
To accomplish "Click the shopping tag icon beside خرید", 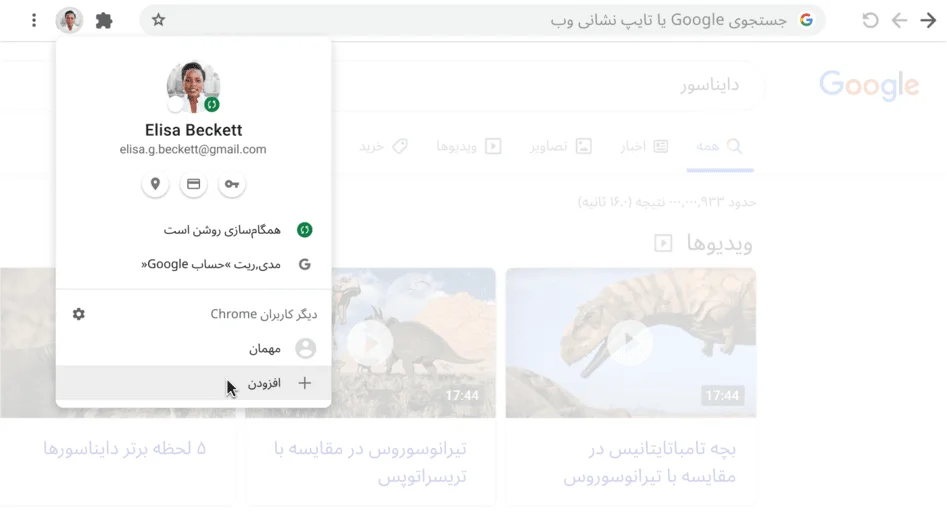I will point(400,146).
